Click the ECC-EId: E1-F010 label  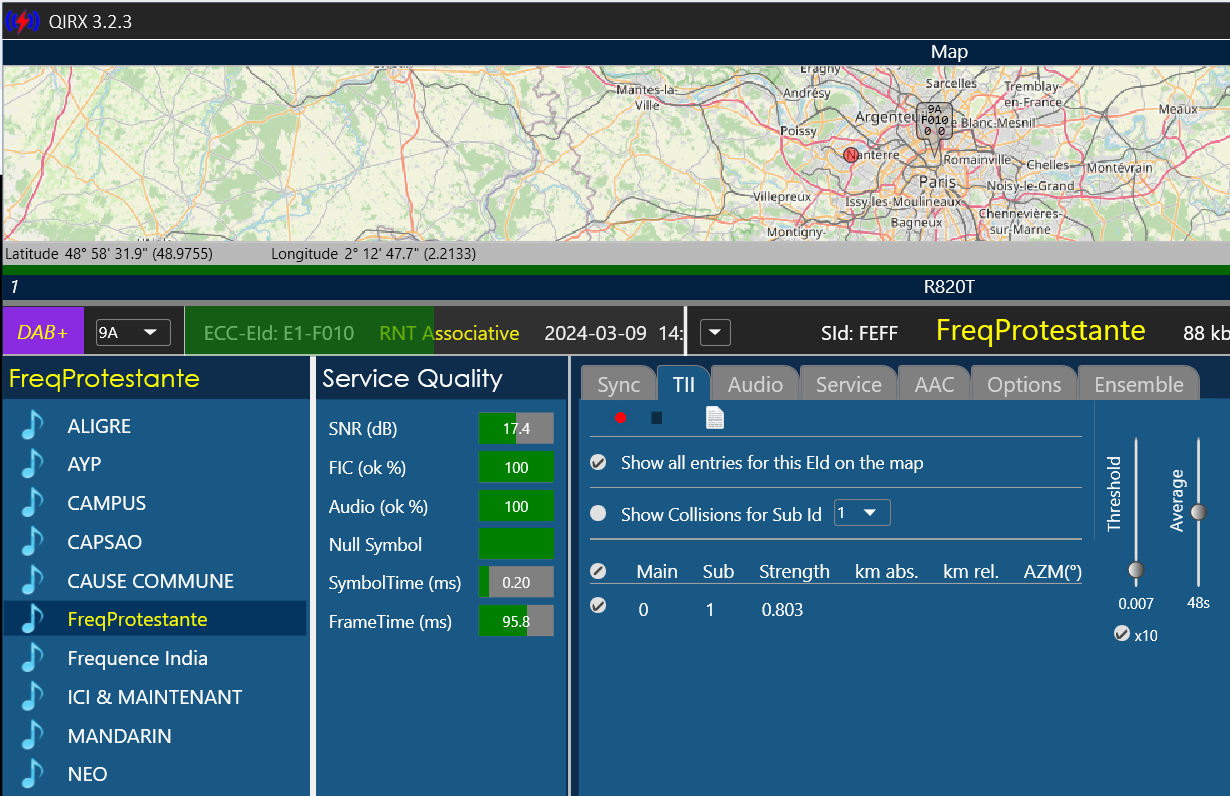[279, 333]
